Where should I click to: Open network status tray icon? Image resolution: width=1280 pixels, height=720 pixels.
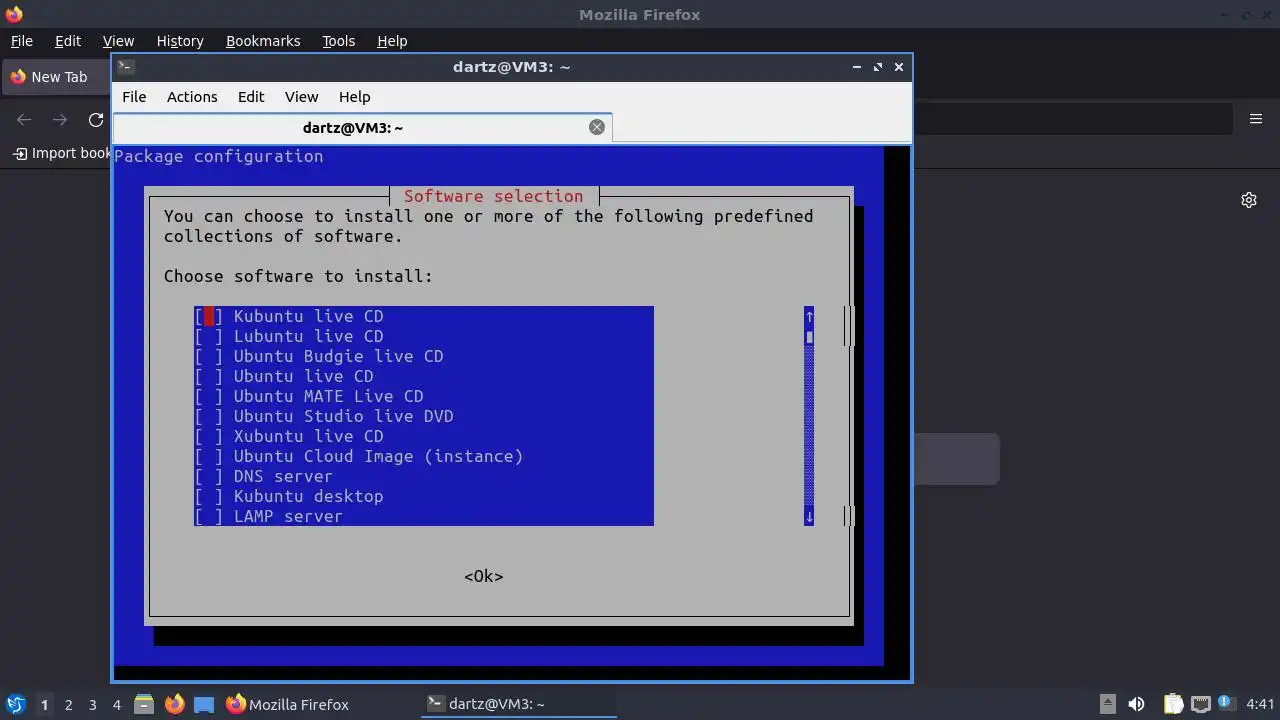click(x=1200, y=704)
